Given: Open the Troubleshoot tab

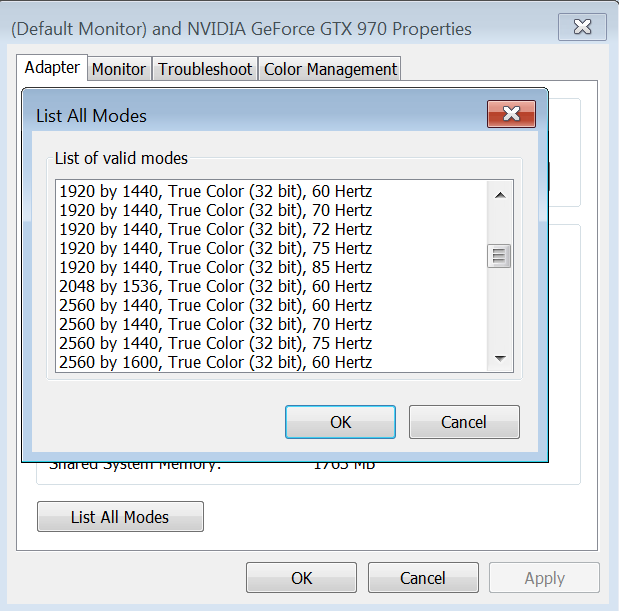Looking at the screenshot, I should (x=206, y=69).
